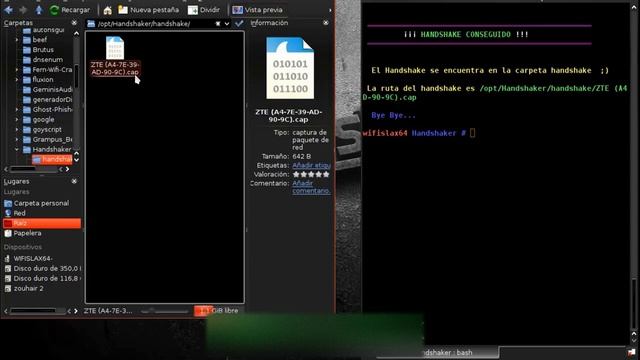Select the ZTE .cap file in folder view

[115, 56]
